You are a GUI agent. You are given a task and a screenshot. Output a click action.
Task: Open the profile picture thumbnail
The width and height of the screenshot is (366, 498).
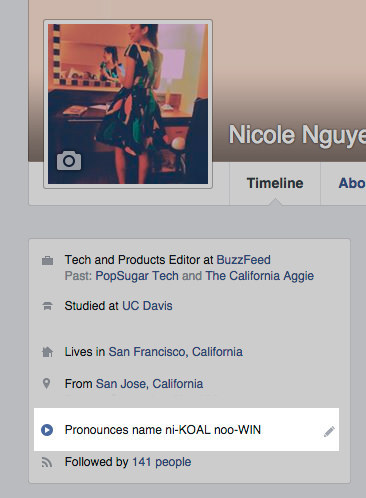pyautogui.click(x=128, y=104)
